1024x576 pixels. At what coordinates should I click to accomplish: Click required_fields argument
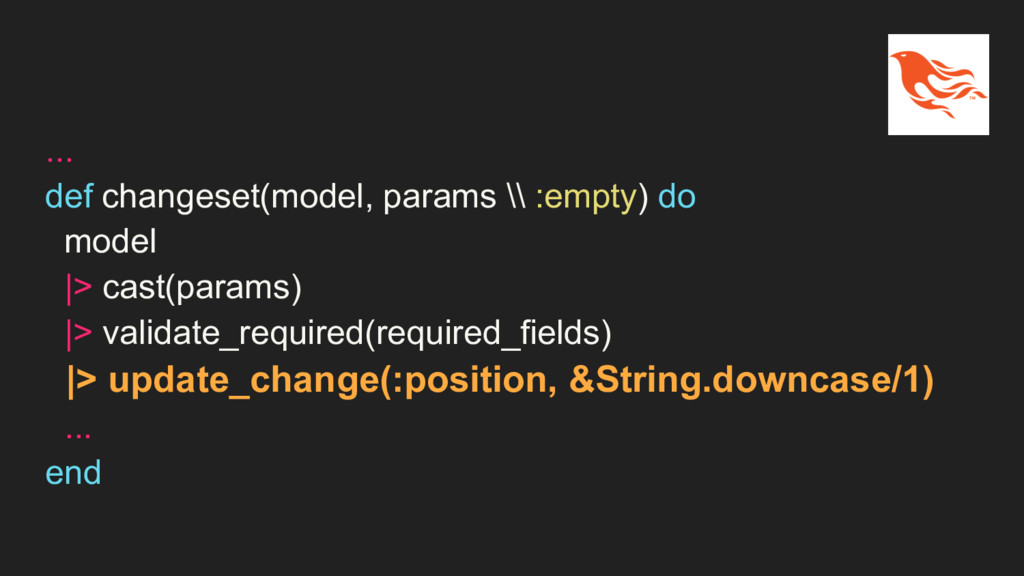coord(488,333)
